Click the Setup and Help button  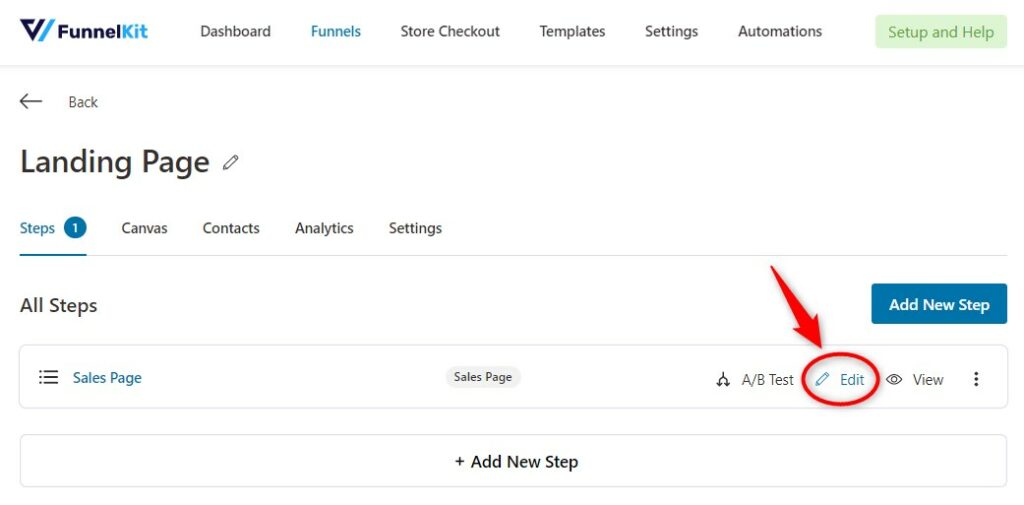coord(941,32)
